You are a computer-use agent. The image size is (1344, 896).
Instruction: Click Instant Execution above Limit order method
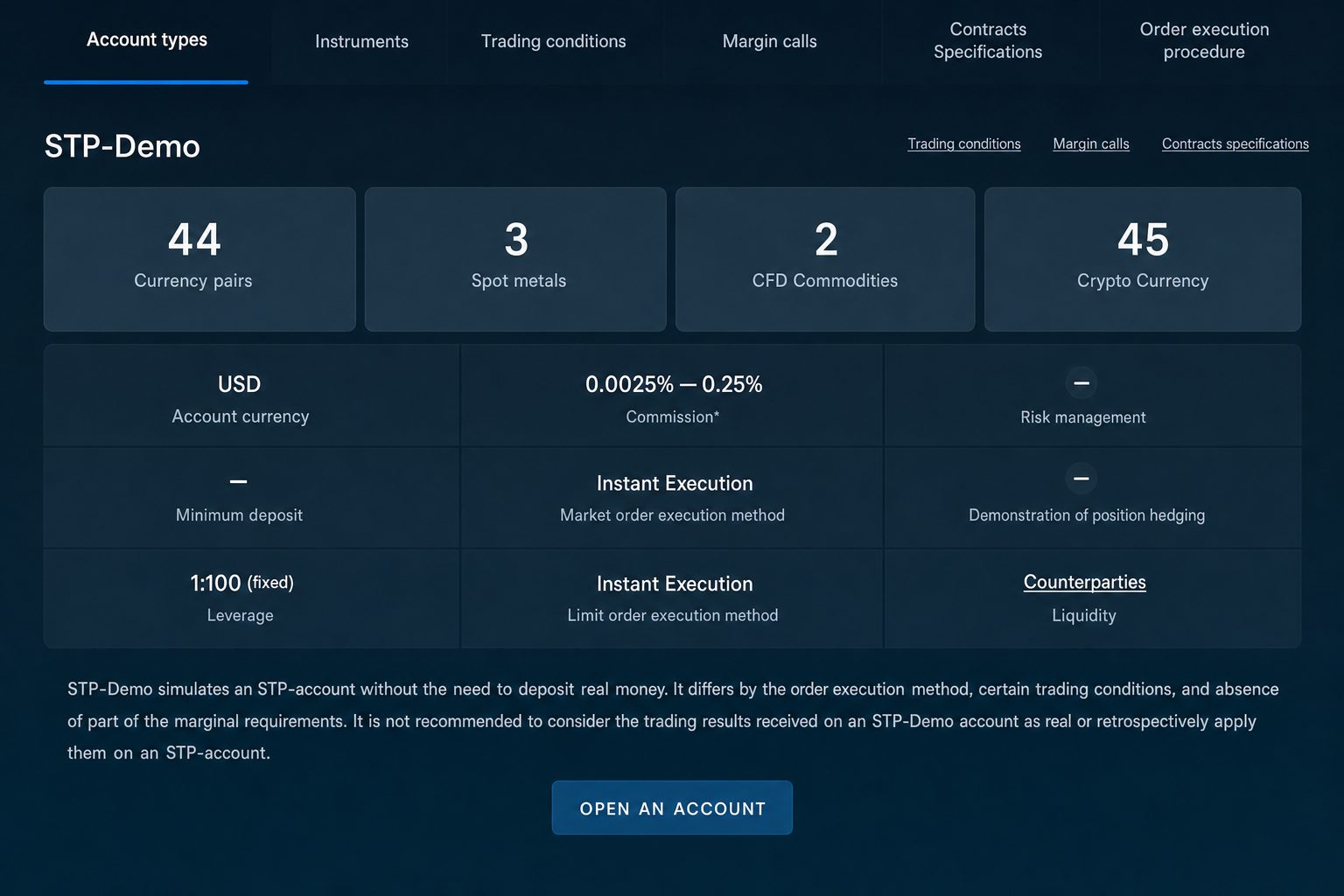click(x=675, y=584)
